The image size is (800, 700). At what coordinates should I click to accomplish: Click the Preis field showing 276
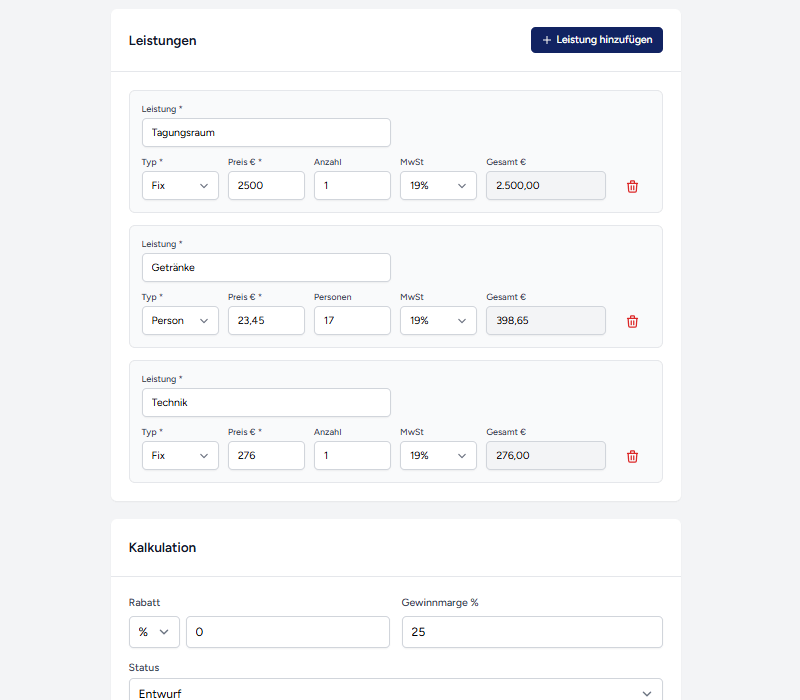(266, 455)
